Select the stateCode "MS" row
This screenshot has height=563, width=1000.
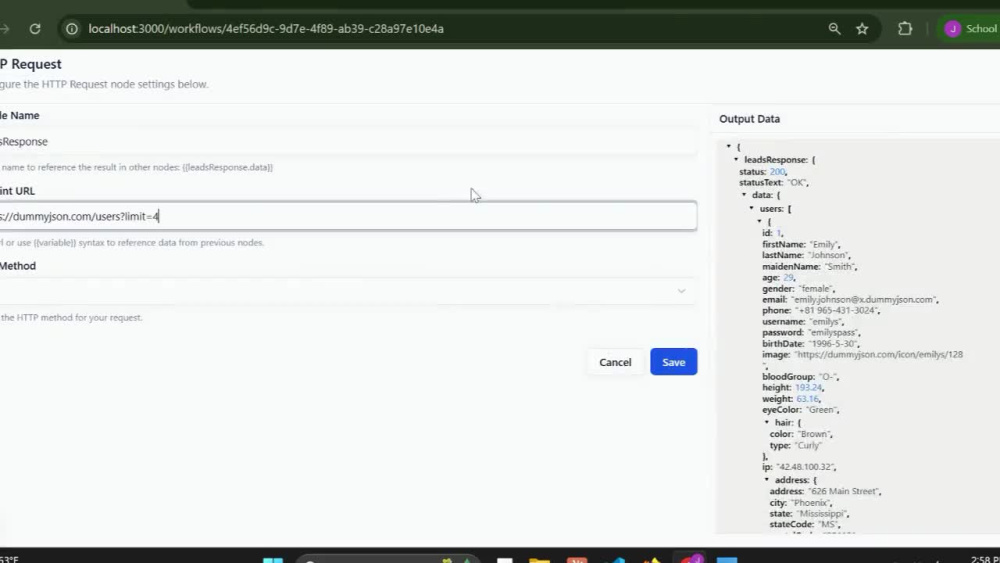pos(805,525)
